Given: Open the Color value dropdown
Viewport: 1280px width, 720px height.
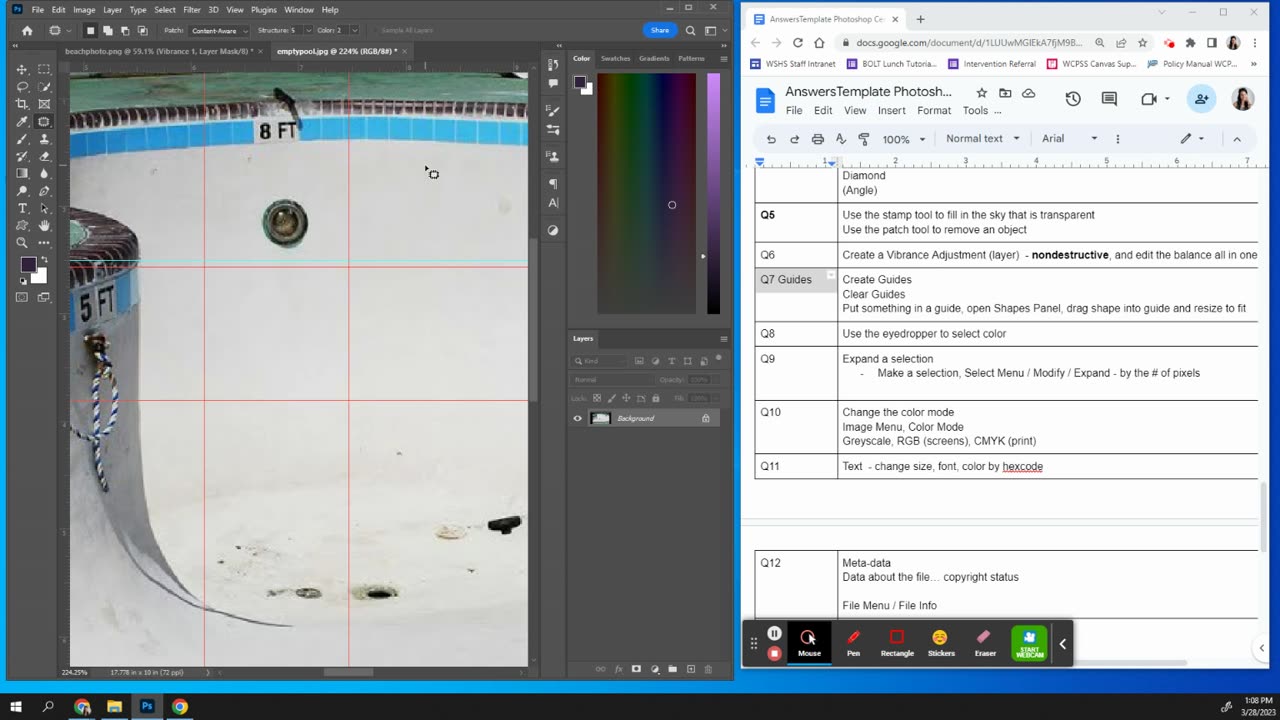Looking at the screenshot, I should 354,31.
